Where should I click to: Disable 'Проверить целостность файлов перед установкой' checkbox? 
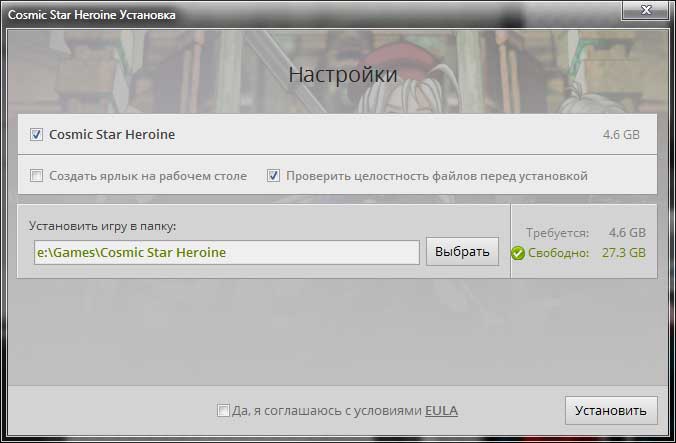273,176
